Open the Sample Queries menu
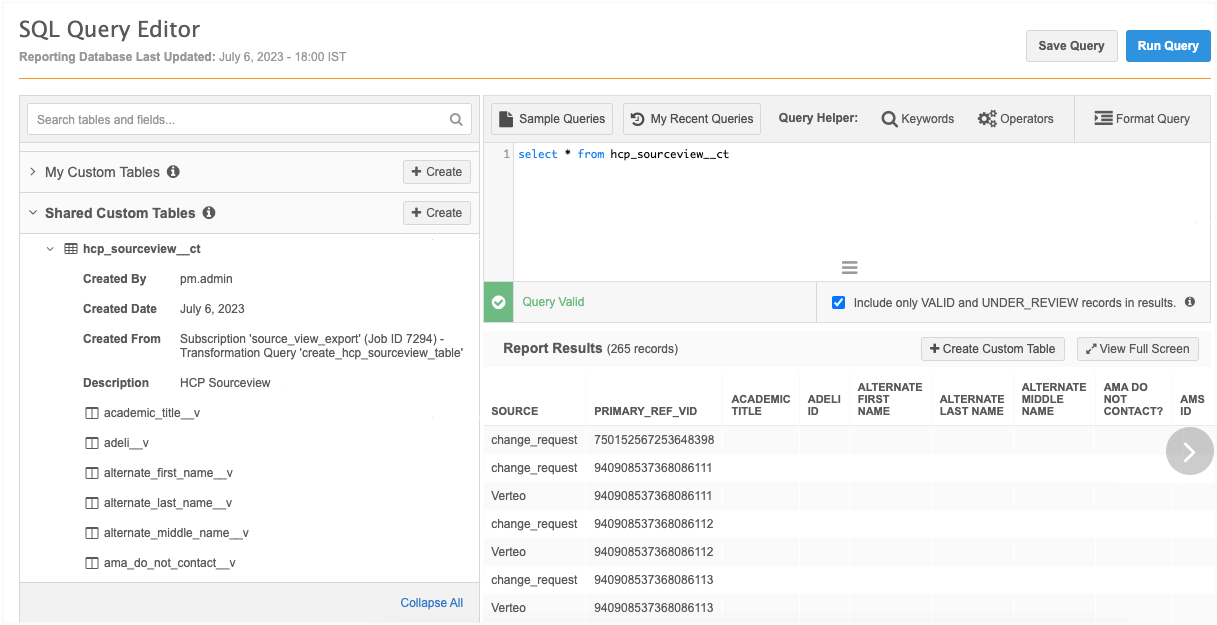 tap(552, 119)
